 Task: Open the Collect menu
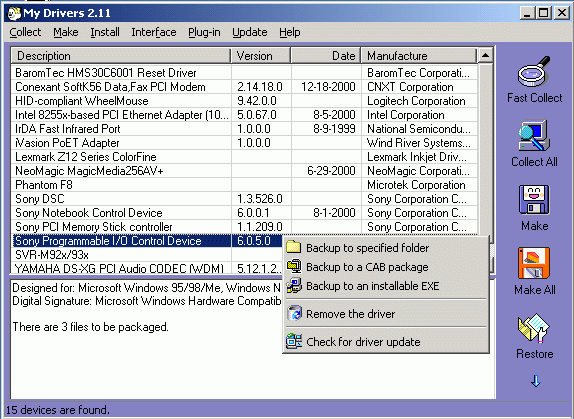[x=25, y=32]
